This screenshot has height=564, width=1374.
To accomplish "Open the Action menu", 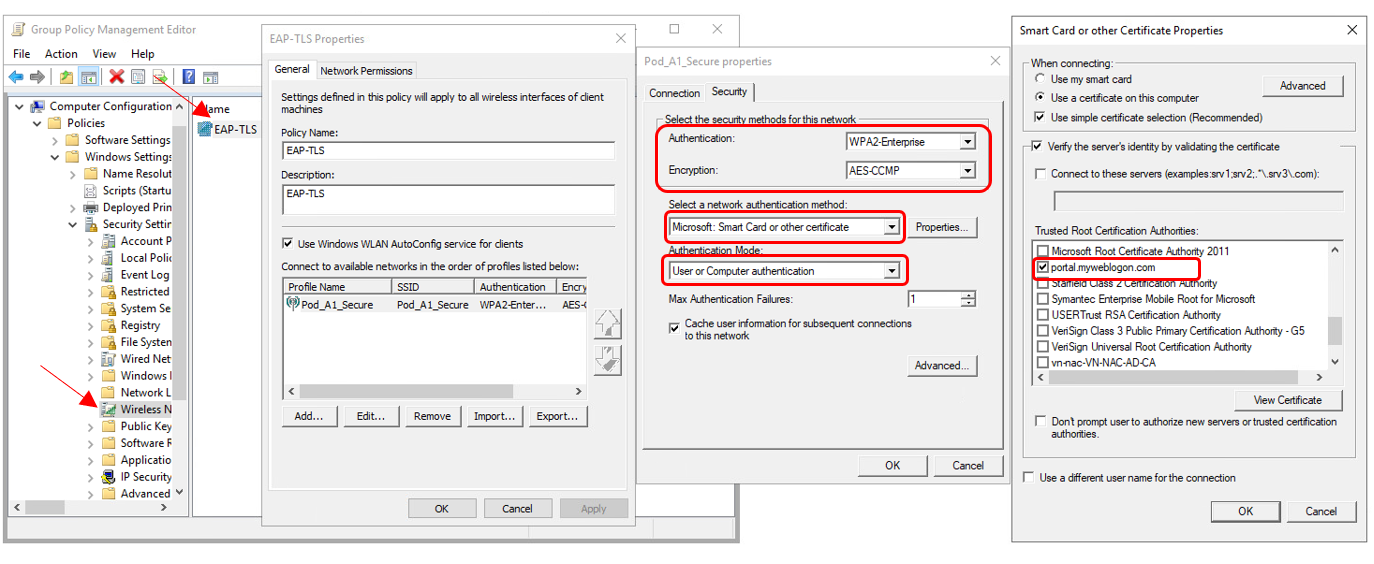I will (61, 54).
